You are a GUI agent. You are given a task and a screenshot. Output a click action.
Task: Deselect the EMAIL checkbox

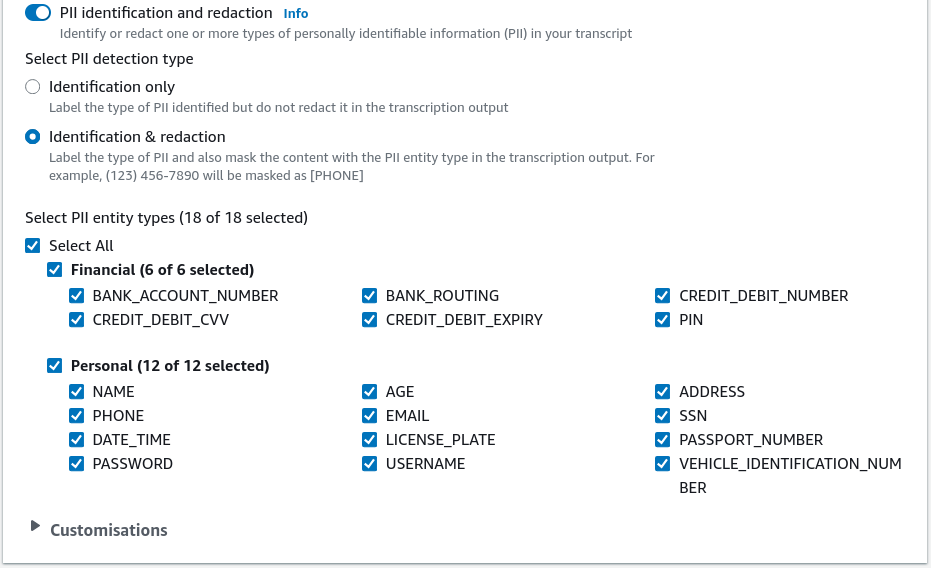click(369, 415)
